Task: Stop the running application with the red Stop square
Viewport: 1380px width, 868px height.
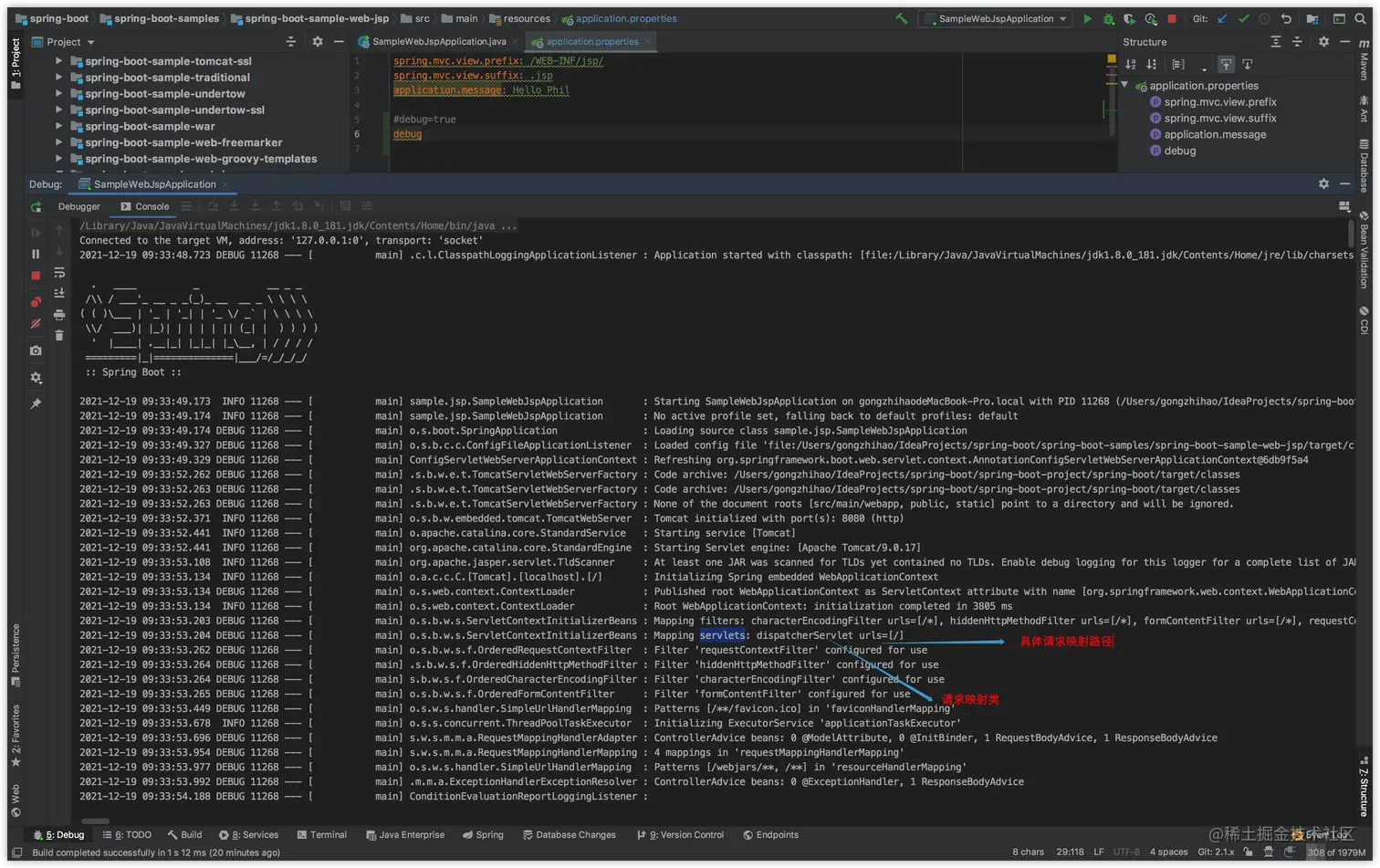Action: click(x=1173, y=18)
